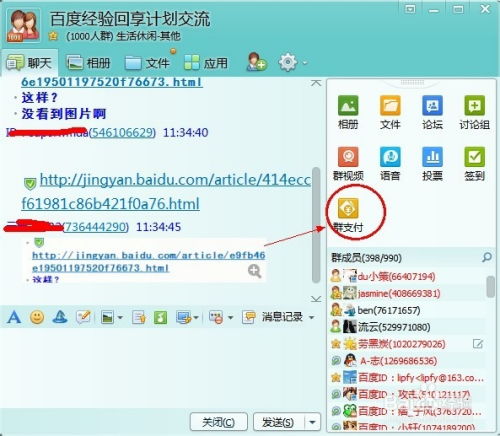Open the emoji smiley picker
Image resolution: width=500 pixels, height=436 pixels.
[37, 317]
